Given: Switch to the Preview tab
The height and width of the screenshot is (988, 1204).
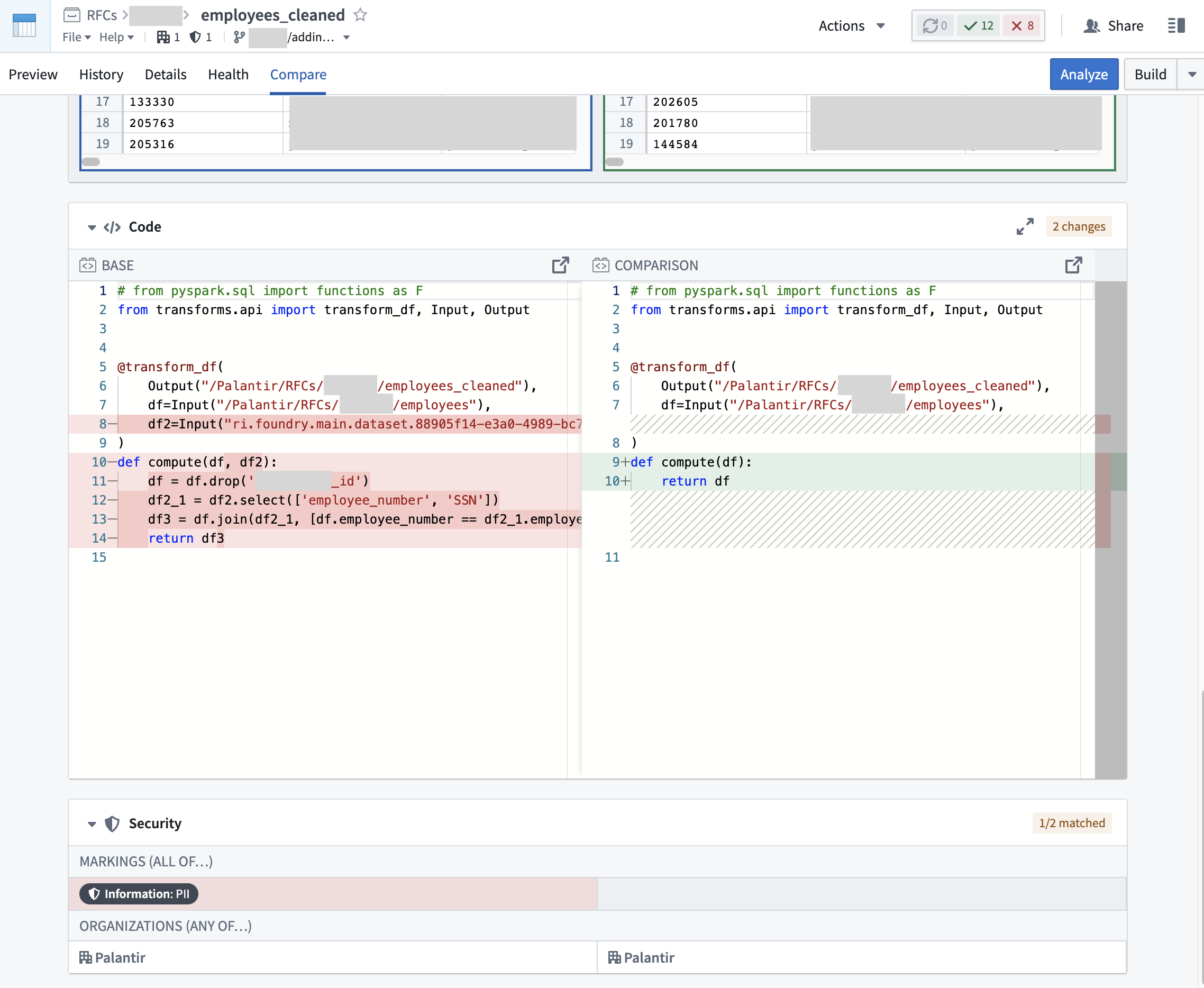Looking at the screenshot, I should pos(33,75).
